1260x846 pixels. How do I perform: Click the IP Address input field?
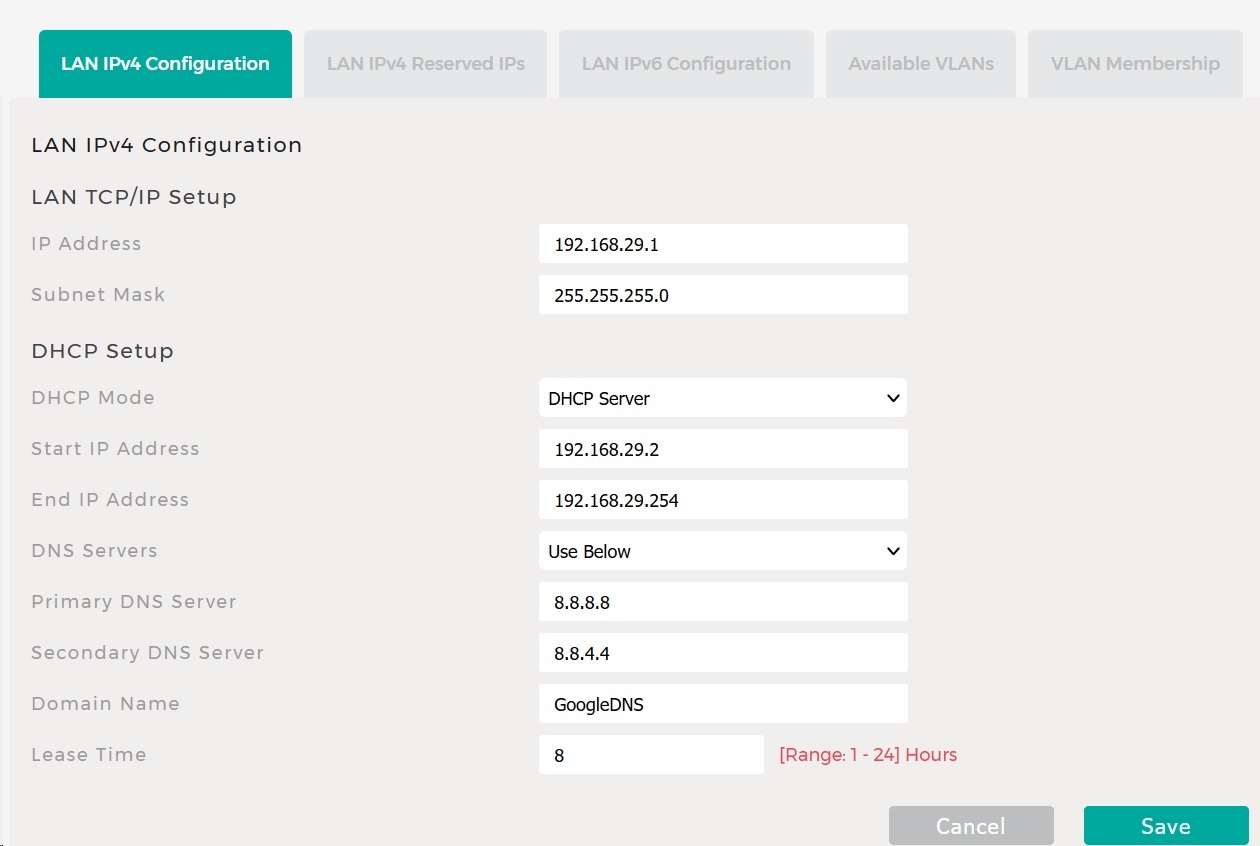click(x=722, y=244)
